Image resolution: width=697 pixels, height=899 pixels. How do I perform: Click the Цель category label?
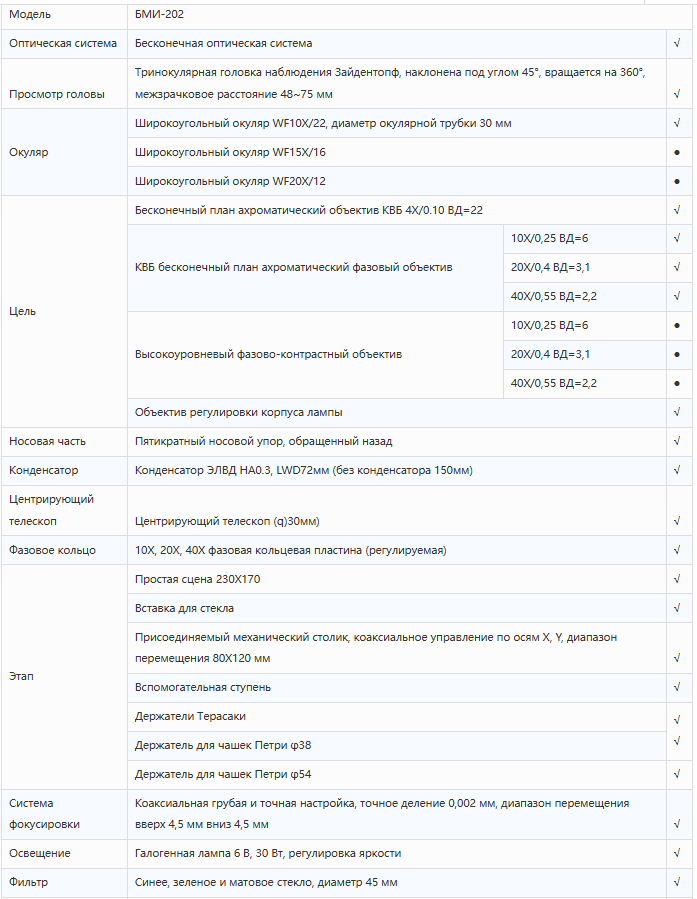tap(22, 311)
